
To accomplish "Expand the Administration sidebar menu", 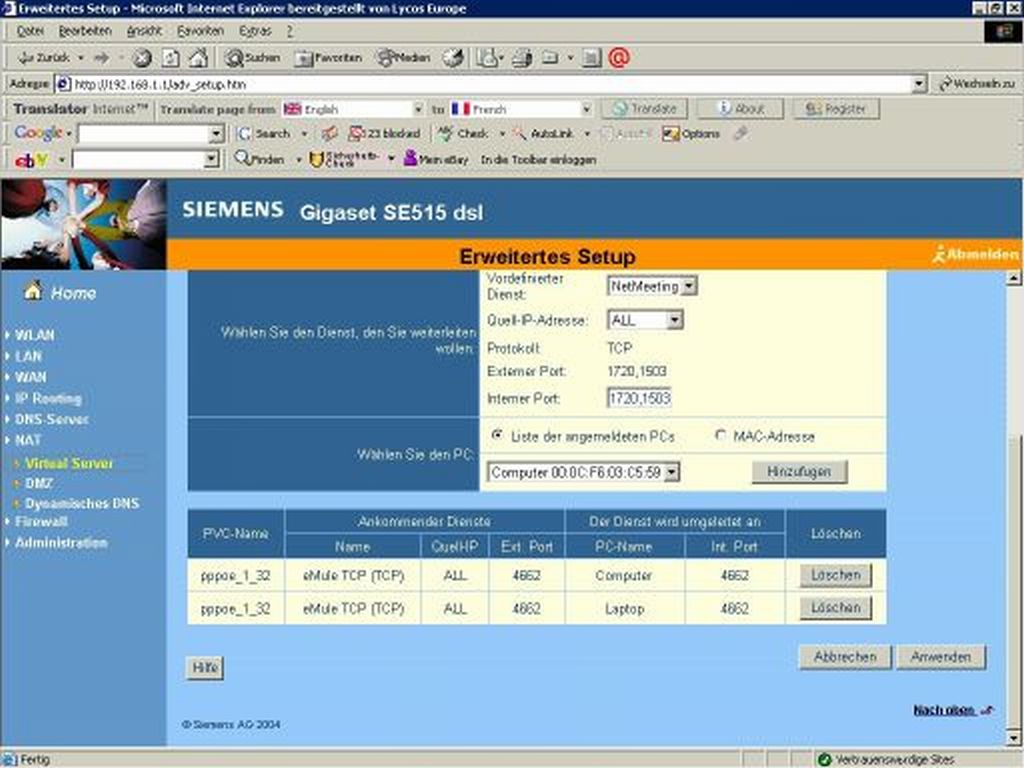I will (60, 543).
